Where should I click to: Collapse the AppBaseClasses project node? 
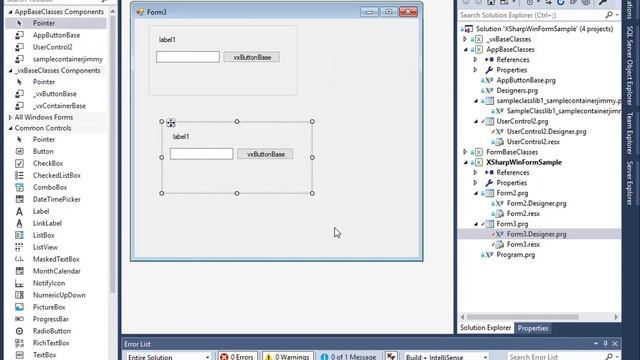465,49
